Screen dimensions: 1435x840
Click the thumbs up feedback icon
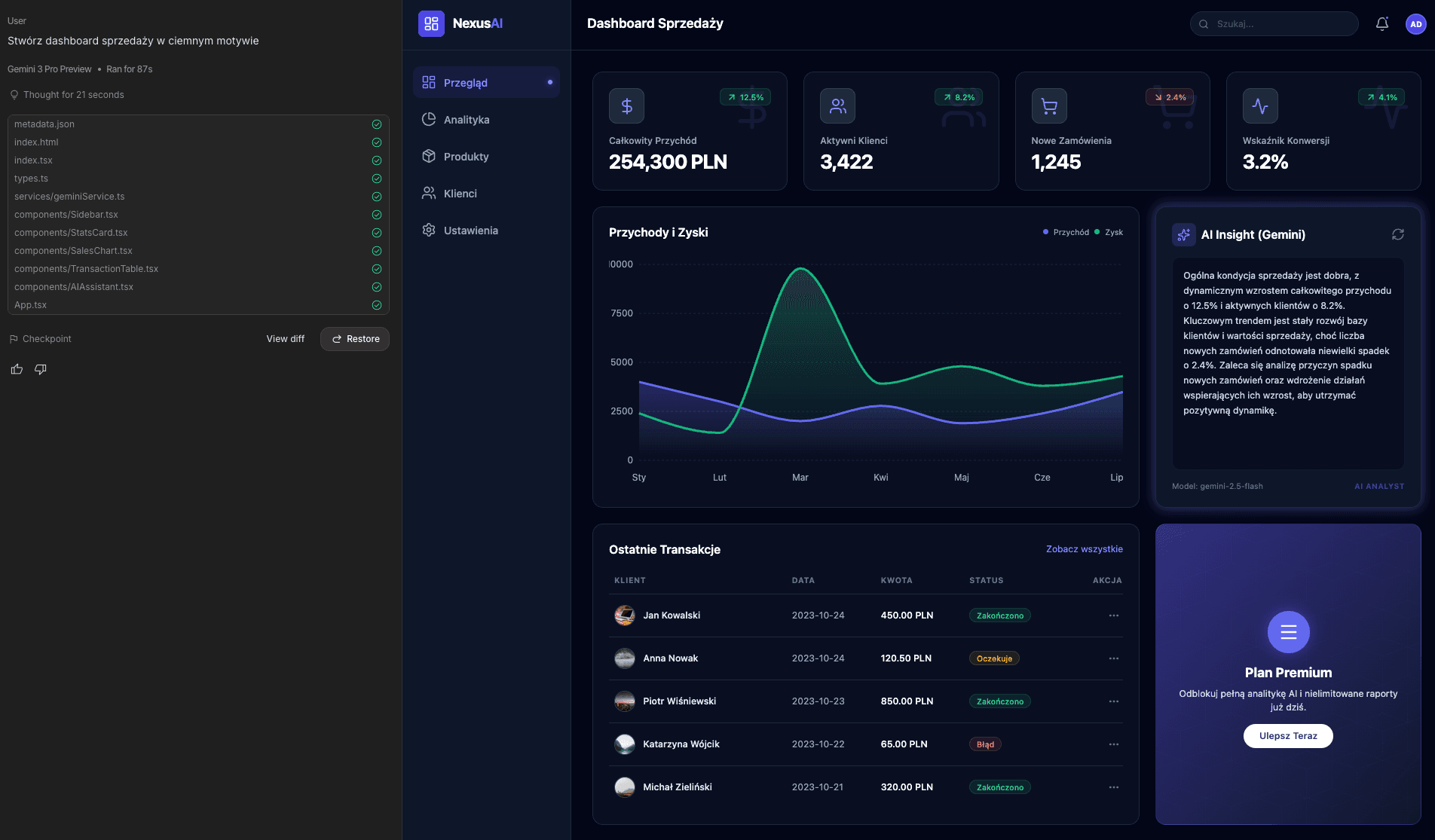[x=17, y=369]
